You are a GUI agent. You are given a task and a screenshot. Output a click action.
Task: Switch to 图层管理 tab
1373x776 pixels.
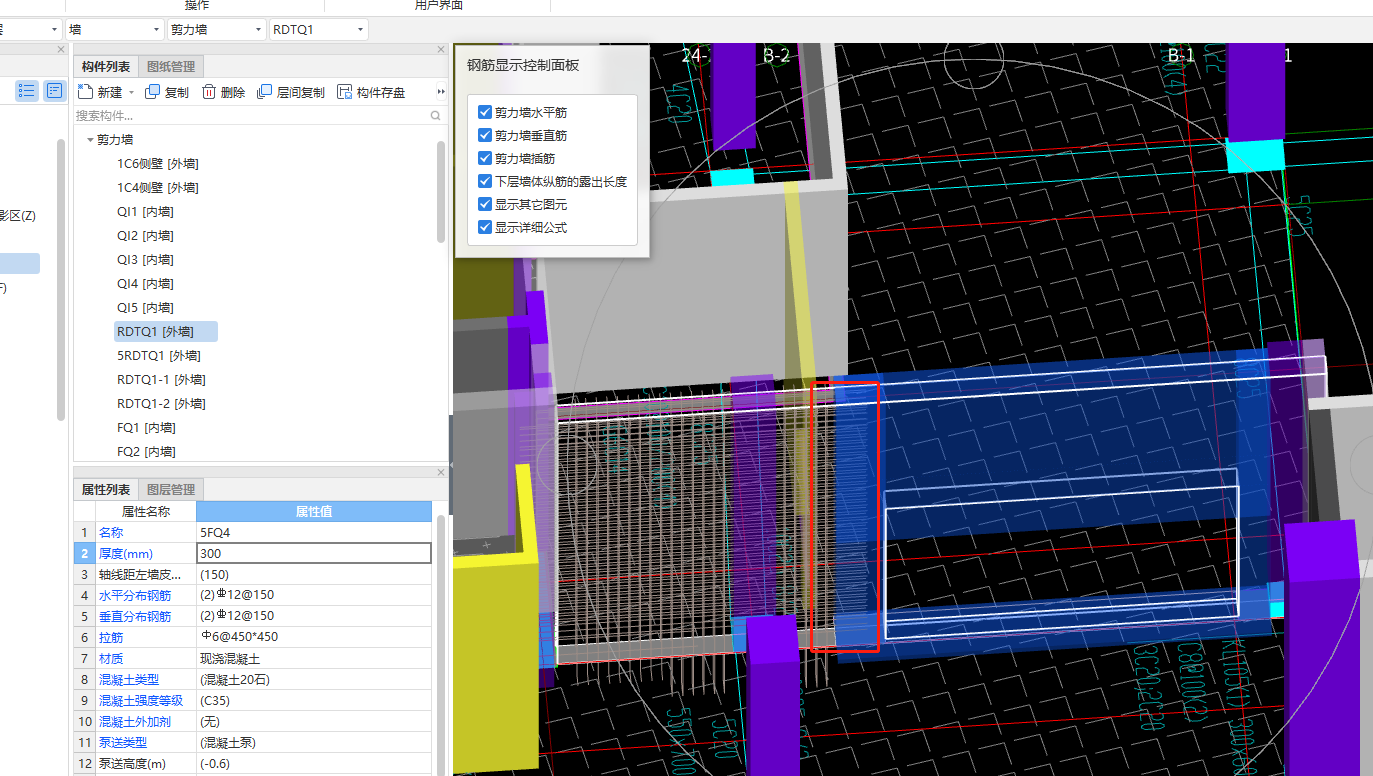pos(171,490)
